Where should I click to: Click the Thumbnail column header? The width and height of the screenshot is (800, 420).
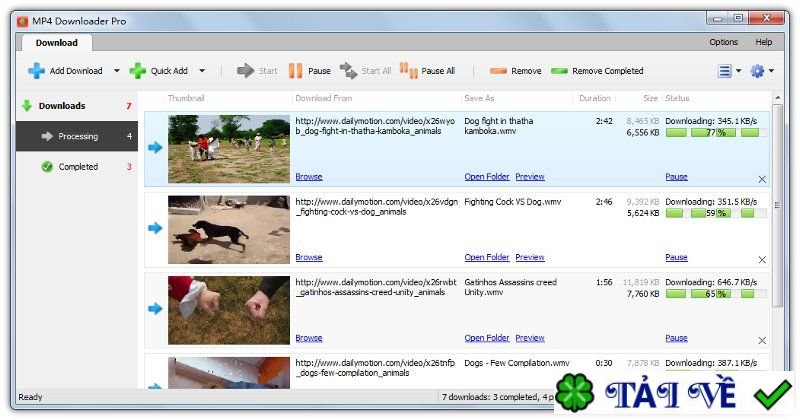pyautogui.click(x=186, y=98)
